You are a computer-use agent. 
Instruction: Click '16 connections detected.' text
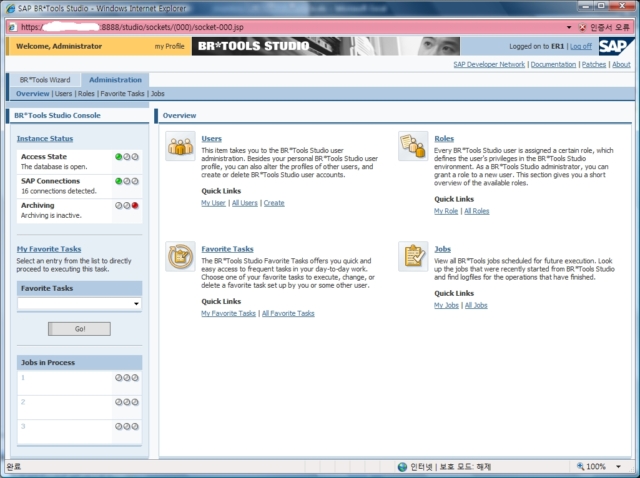pyautogui.click(x=59, y=191)
